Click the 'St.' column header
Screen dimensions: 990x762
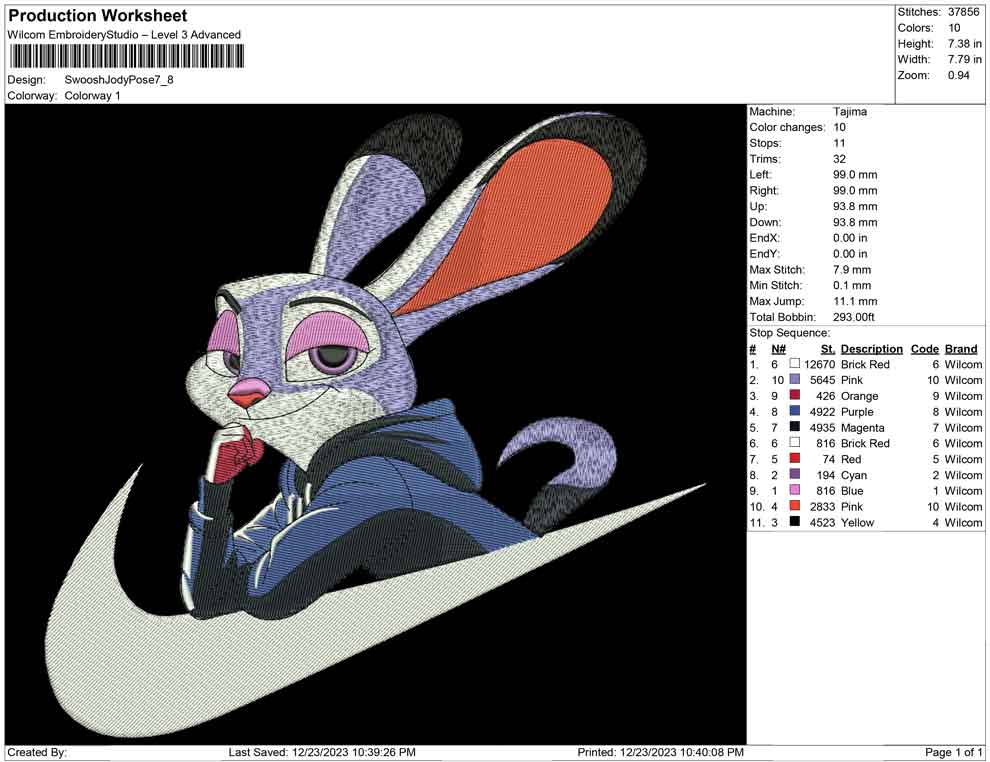pyautogui.click(x=828, y=348)
